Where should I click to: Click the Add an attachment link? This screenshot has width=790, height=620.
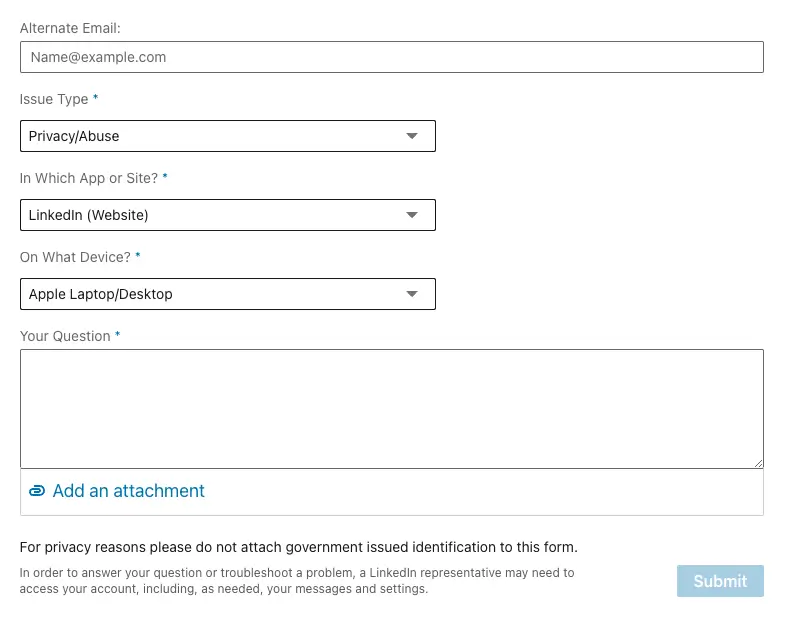[x=128, y=491]
